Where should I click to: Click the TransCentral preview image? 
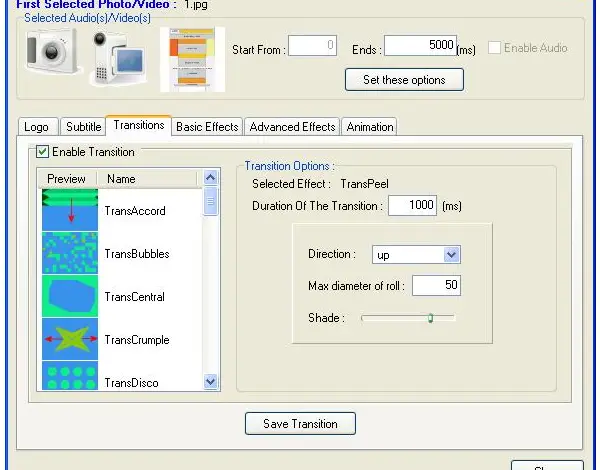(x=70, y=296)
